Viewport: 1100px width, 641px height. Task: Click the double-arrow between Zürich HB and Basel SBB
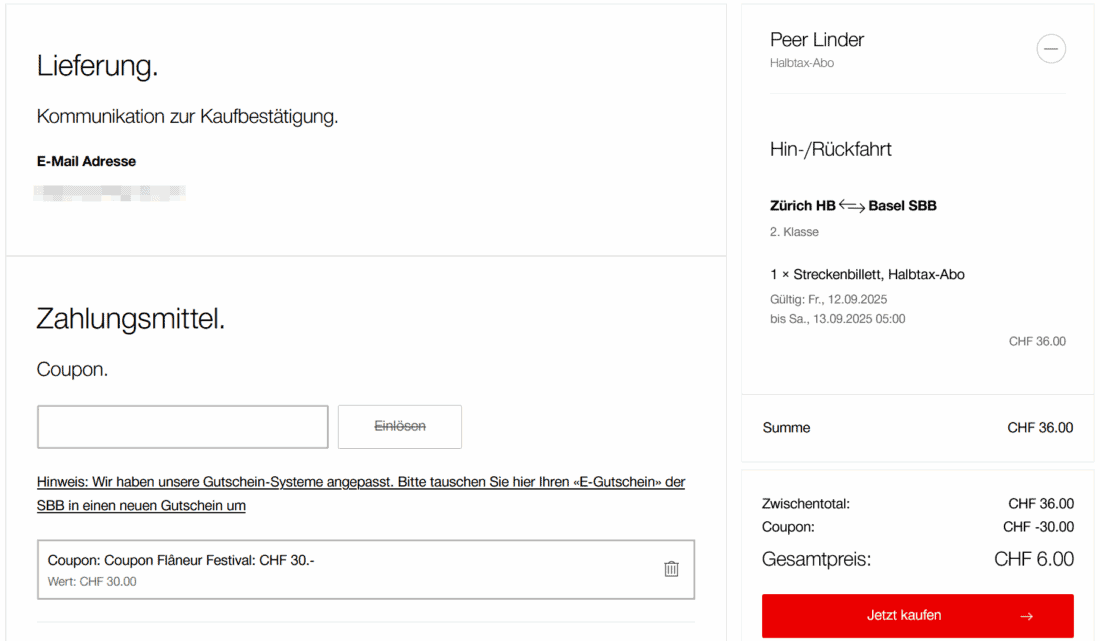852,206
